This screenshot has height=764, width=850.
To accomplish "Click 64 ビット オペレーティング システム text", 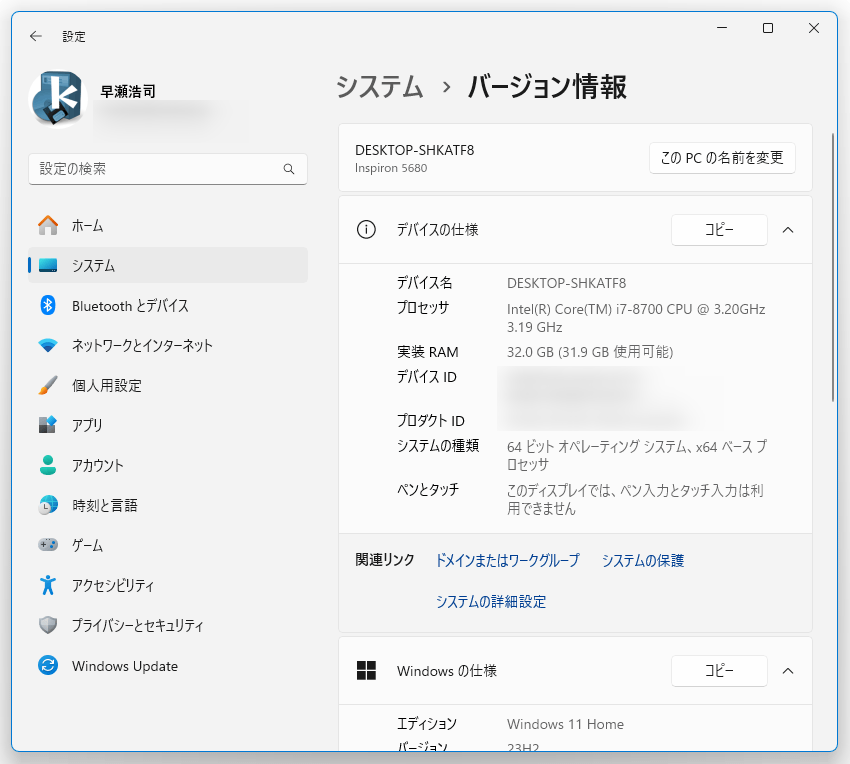I will tap(597, 447).
